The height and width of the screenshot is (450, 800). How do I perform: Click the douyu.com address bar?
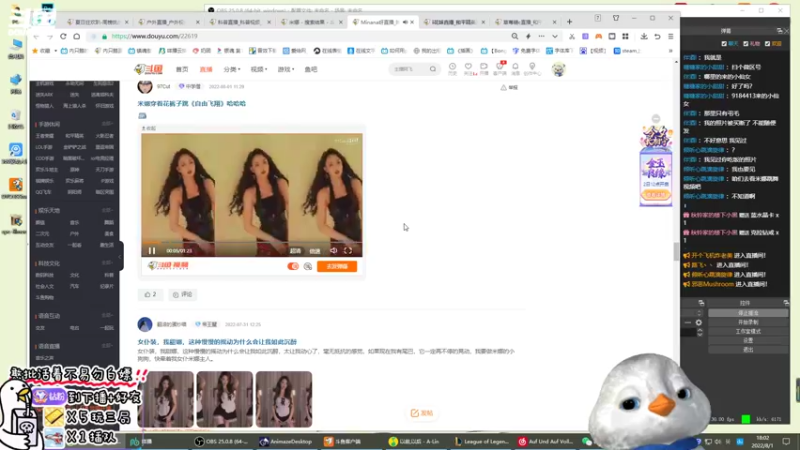(301, 36)
